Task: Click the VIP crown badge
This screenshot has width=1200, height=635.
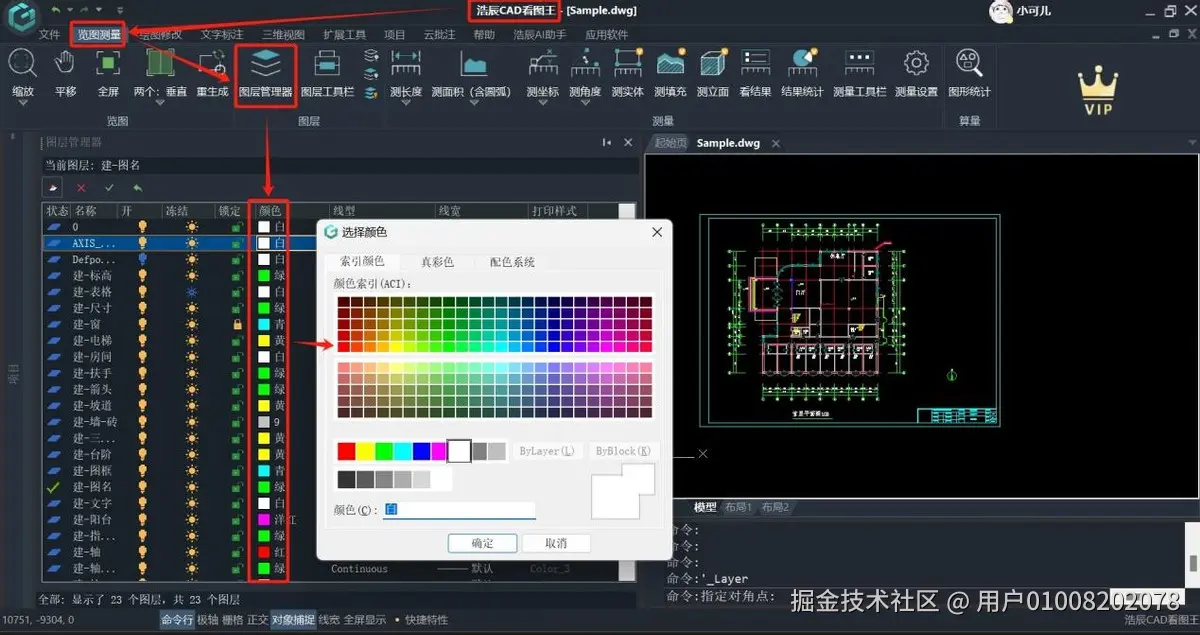Action: (1098, 92)
